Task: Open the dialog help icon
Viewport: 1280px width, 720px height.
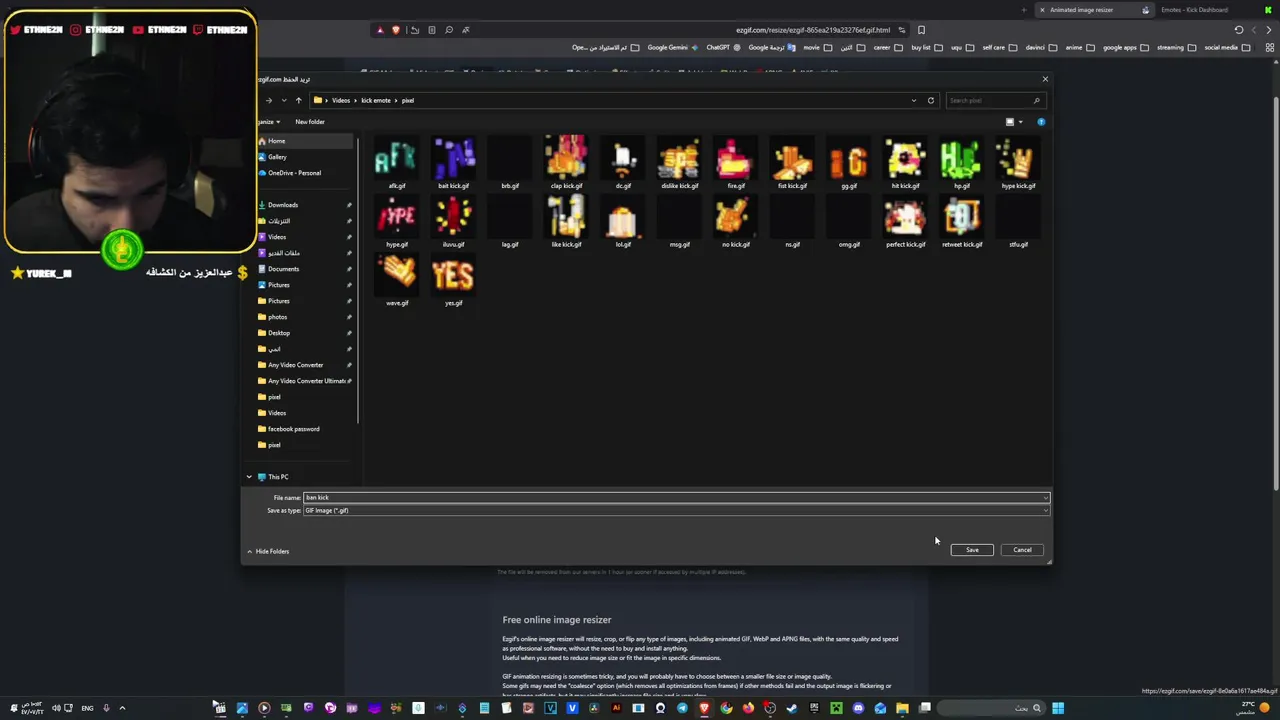Action: pyautogui.click(x=1041, y=122)
